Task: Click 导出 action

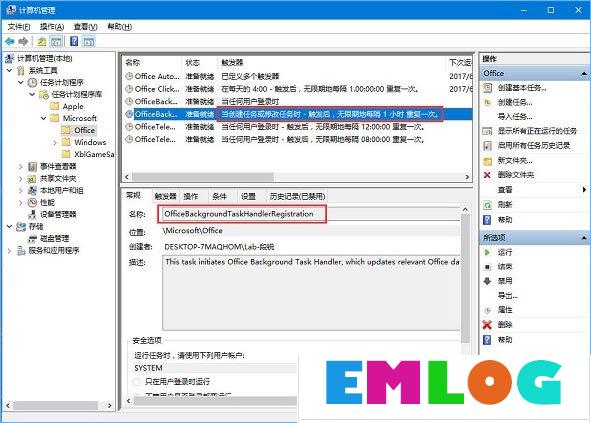Action: pos(507,296)
